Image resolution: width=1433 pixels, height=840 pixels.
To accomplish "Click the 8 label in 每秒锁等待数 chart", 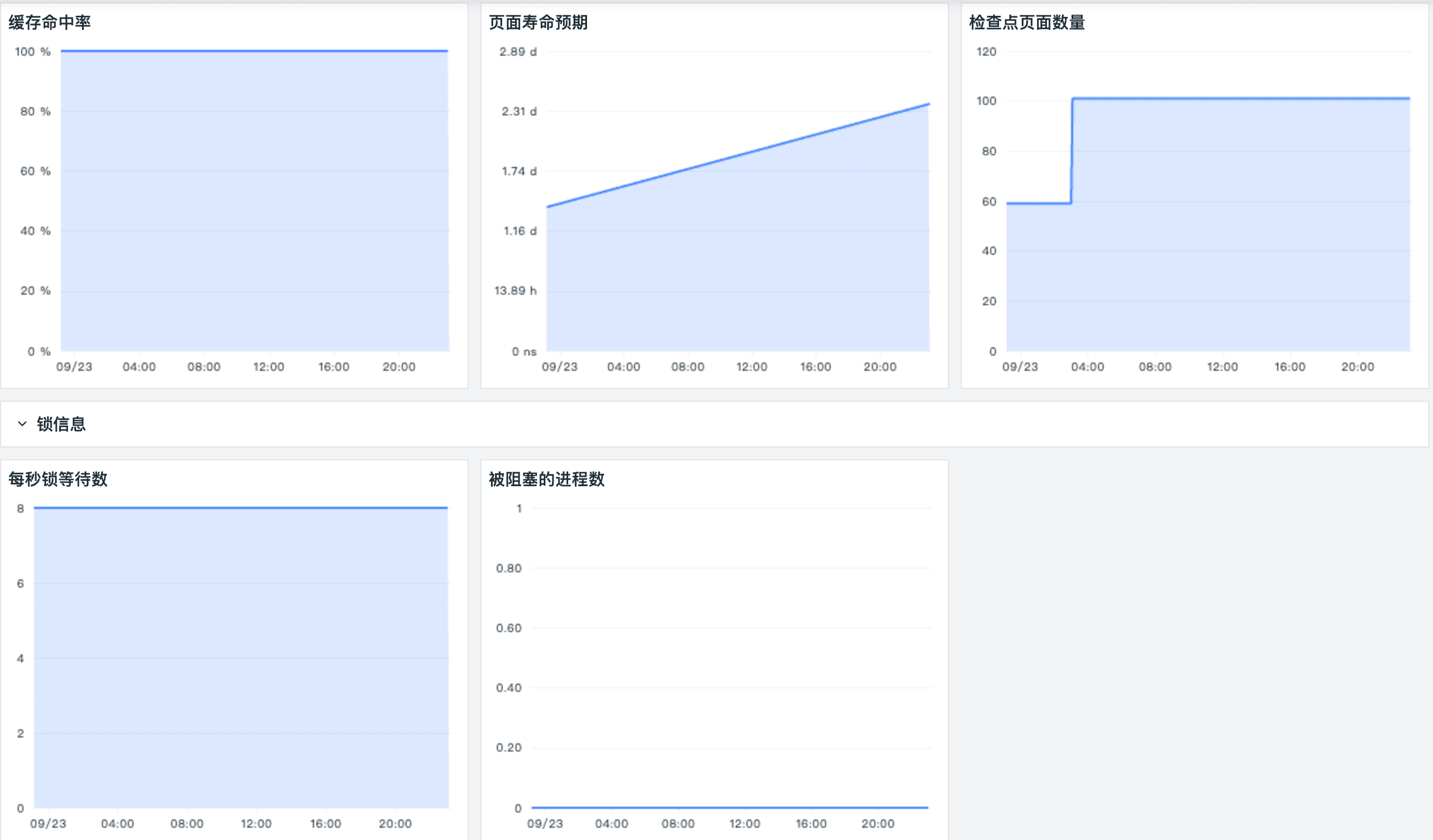I will (x=21, y=508).
